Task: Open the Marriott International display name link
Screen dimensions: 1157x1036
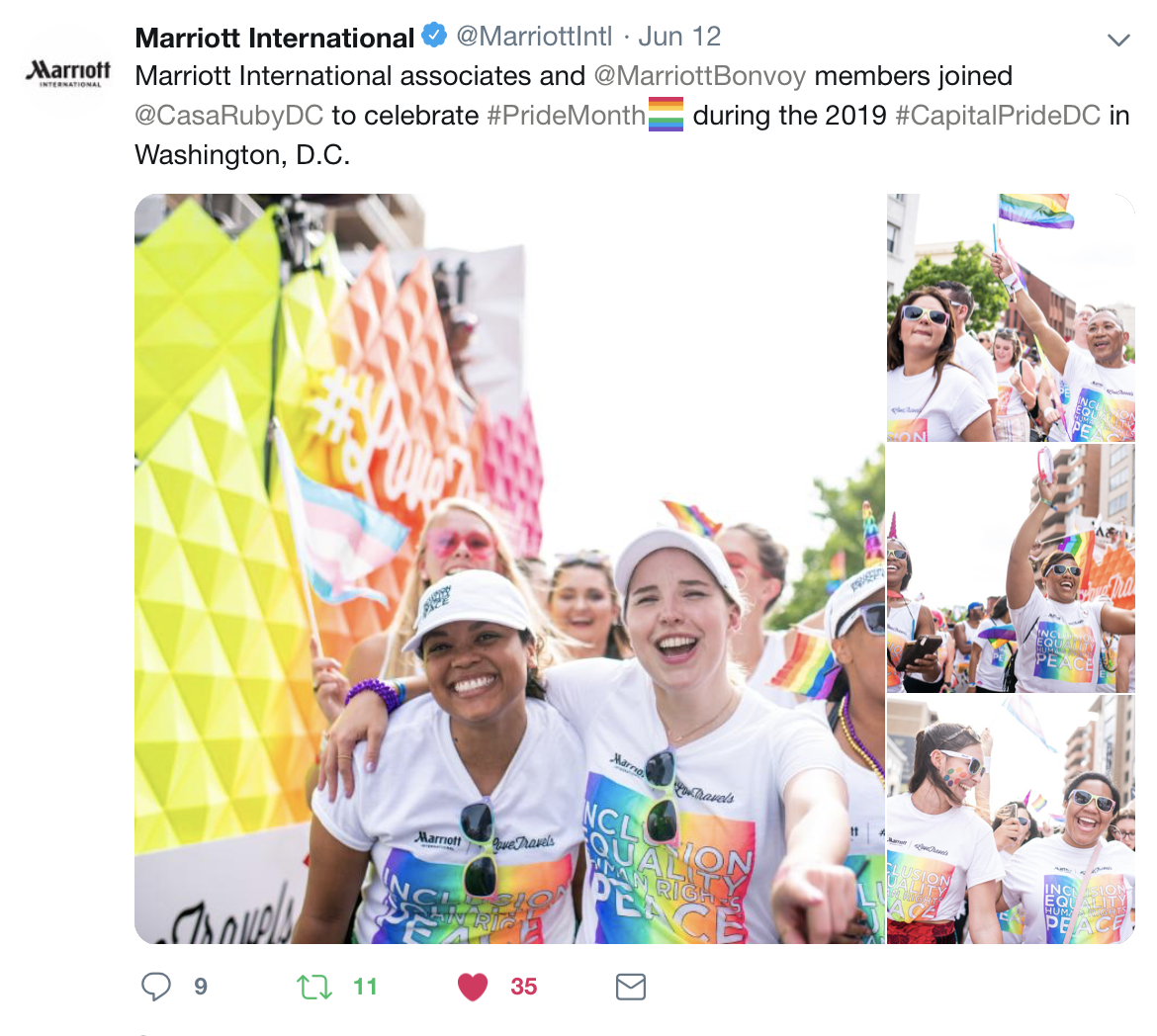Action: click(275, 37)
